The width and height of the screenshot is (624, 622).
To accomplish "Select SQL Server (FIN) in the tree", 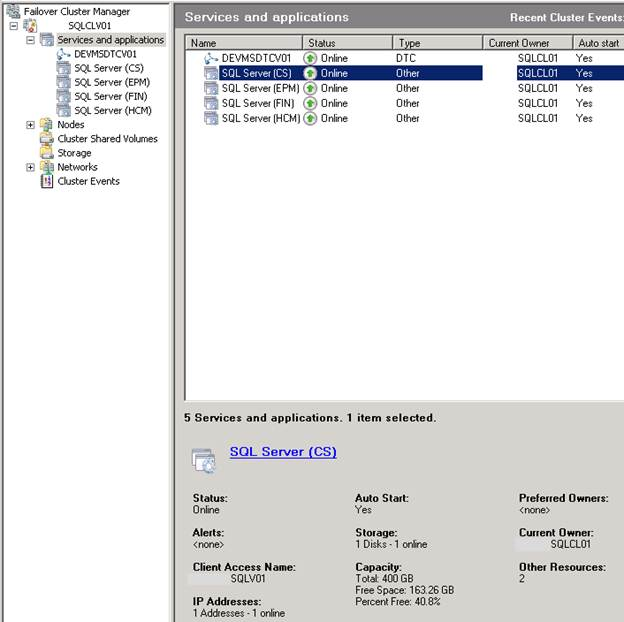I will pyautogui.click(x=111, y=96).
